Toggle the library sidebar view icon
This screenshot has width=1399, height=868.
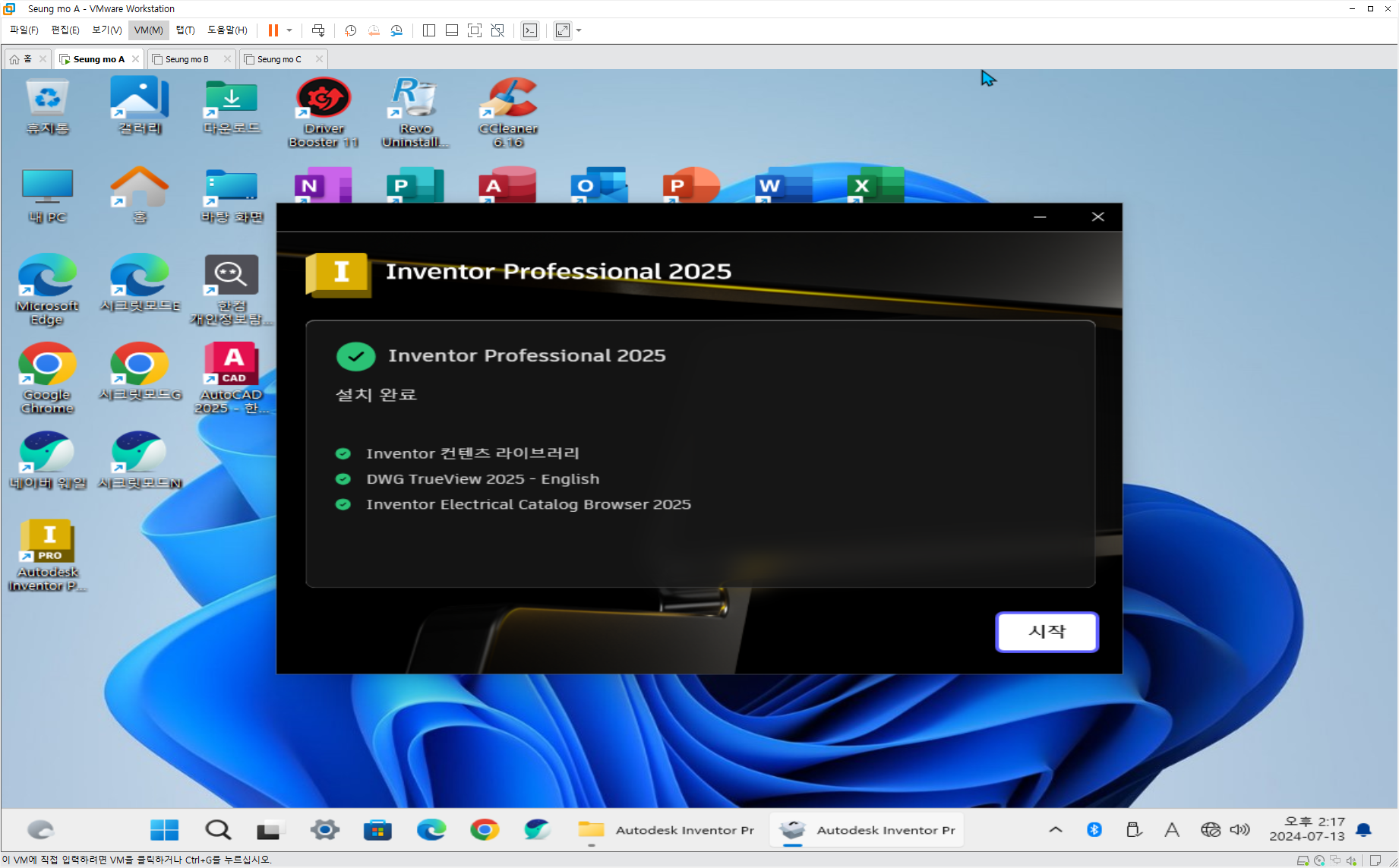(429, 30)
